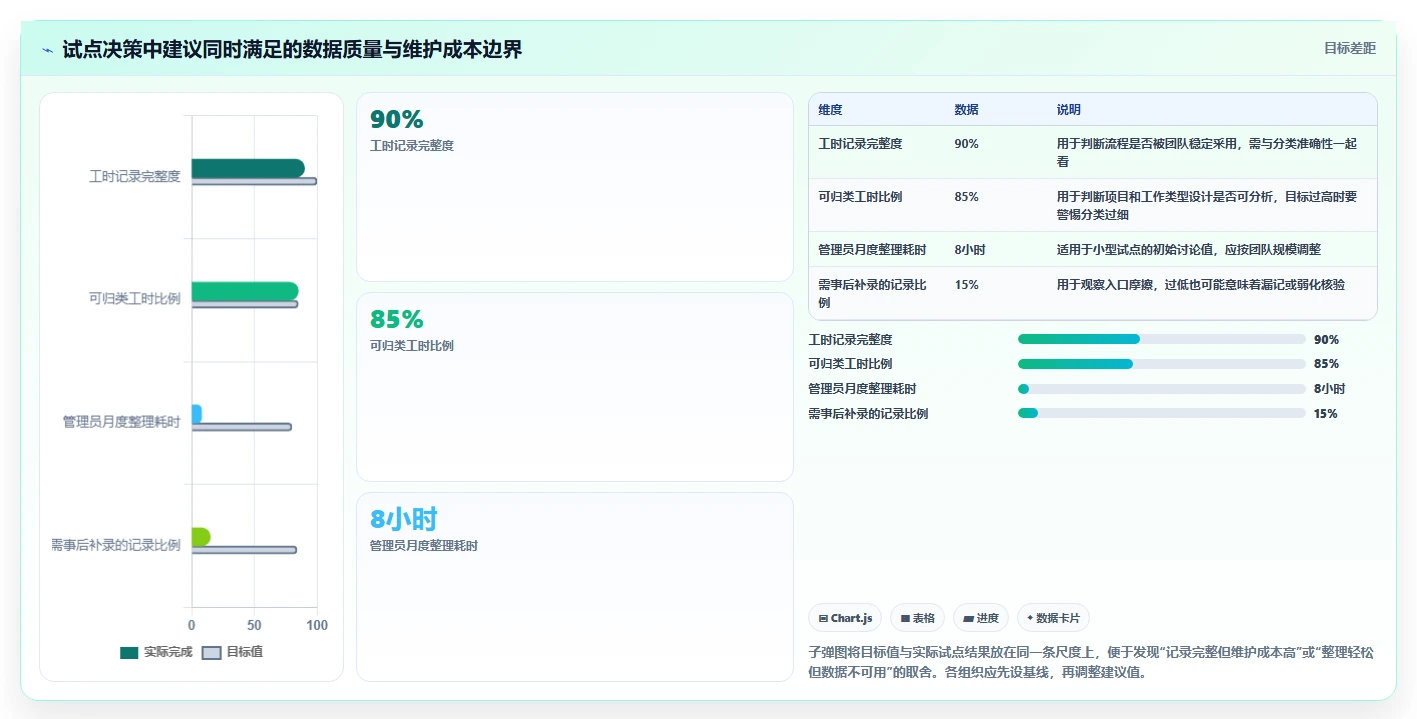Click the 0 tick on the chart x-axis
This screenshot has height=719, width=1417.
[x=192, y=625]
